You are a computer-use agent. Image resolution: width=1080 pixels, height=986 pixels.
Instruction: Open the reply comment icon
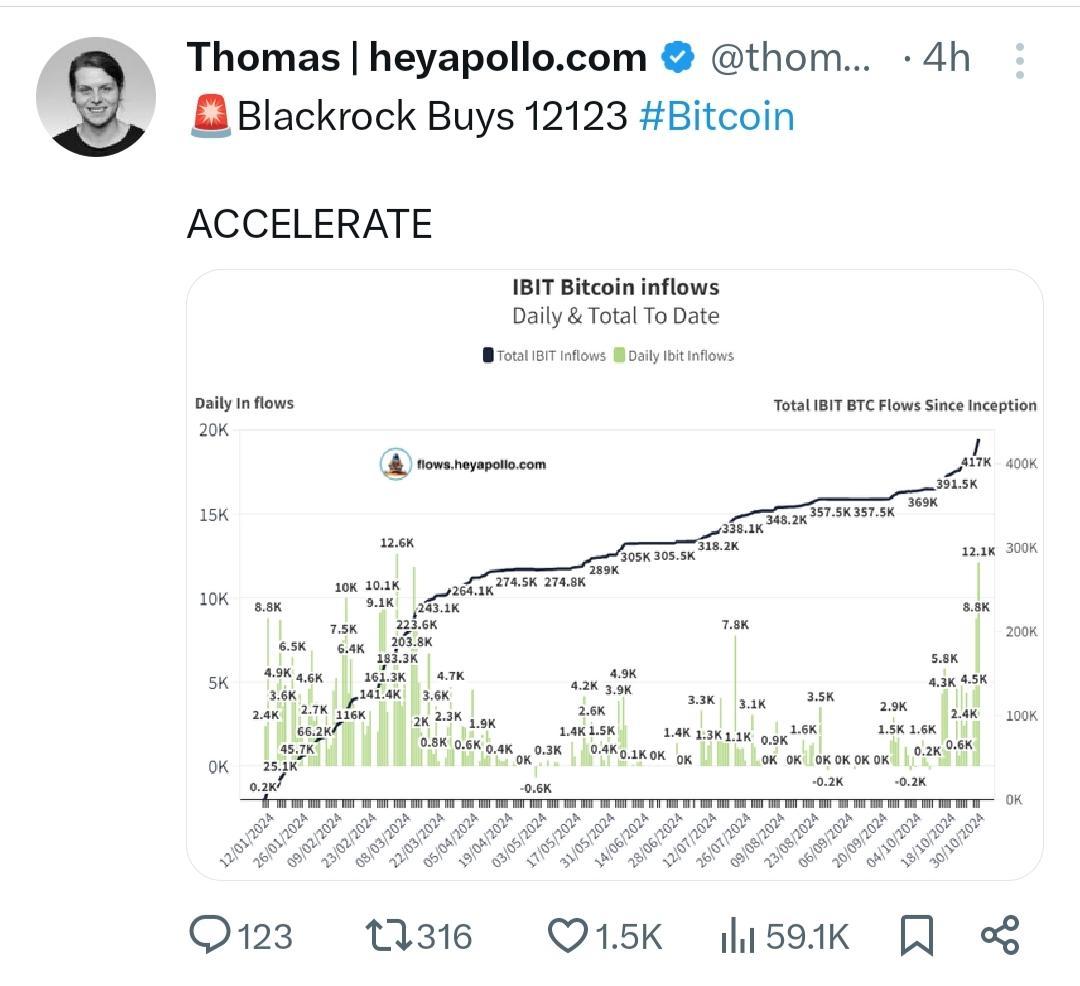[x=210, y=935]
